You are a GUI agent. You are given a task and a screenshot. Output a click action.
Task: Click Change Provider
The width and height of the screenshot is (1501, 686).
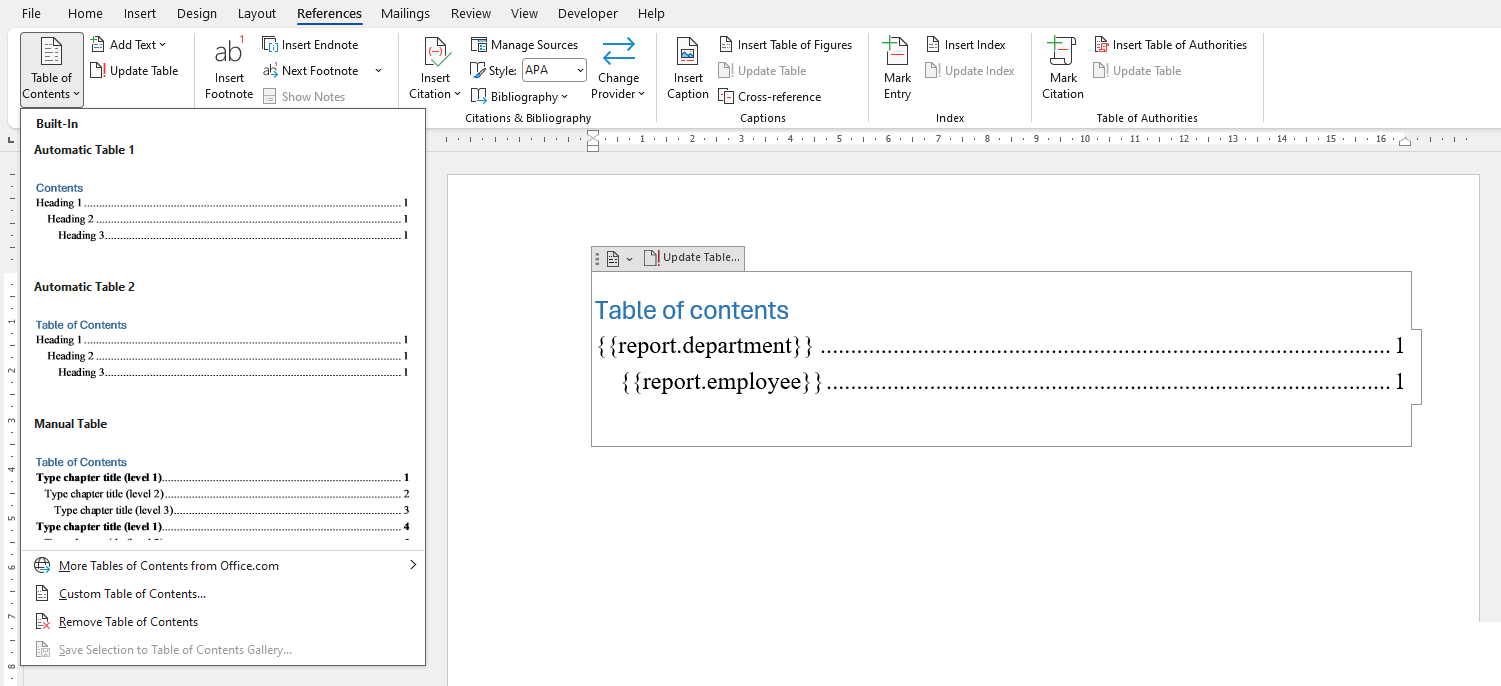point(618,69)
